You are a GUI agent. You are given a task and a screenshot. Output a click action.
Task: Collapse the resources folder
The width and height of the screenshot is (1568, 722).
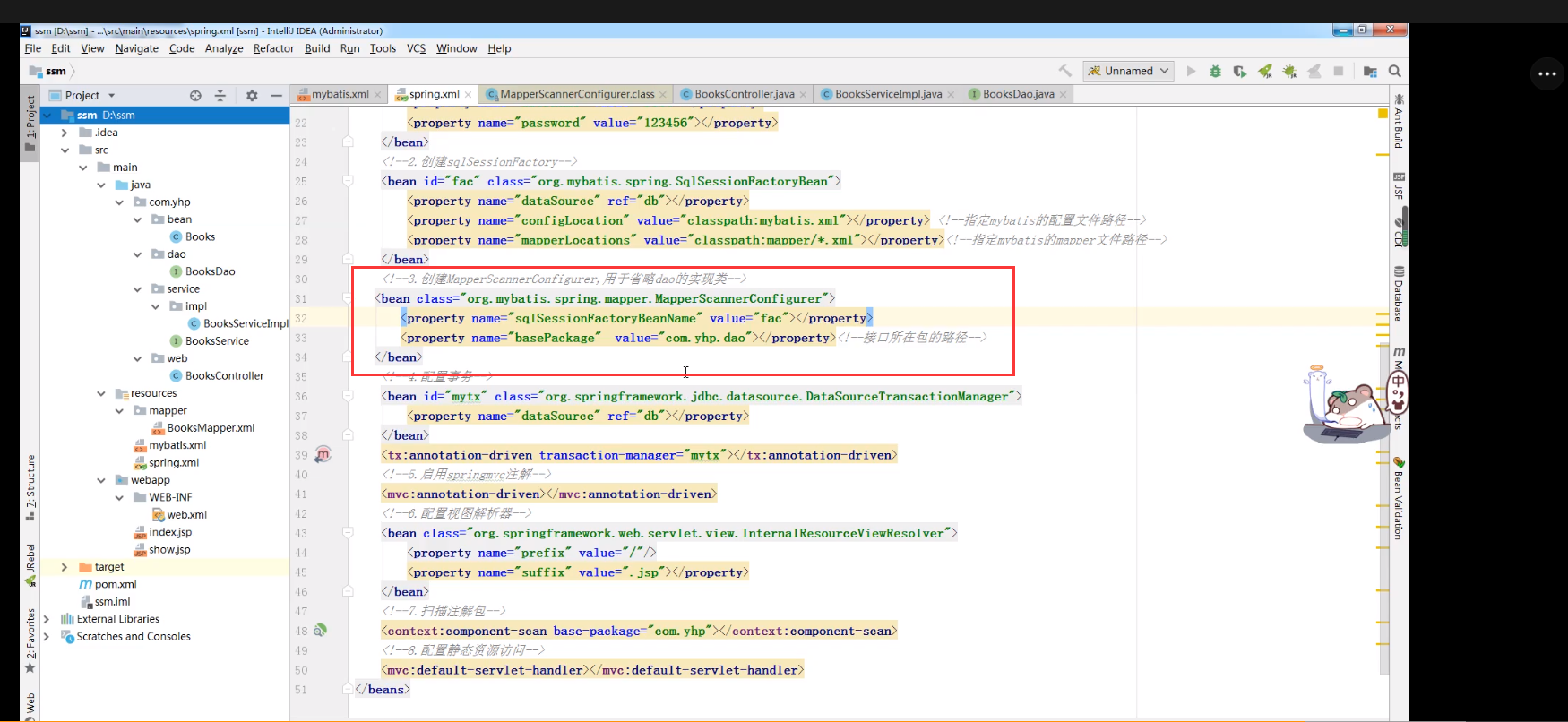101,393
